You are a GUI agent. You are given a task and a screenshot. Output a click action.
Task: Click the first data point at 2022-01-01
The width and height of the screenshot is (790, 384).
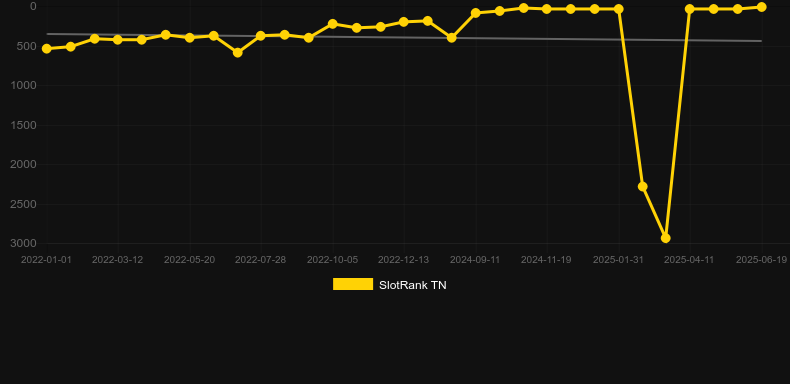tap(47, 49)
